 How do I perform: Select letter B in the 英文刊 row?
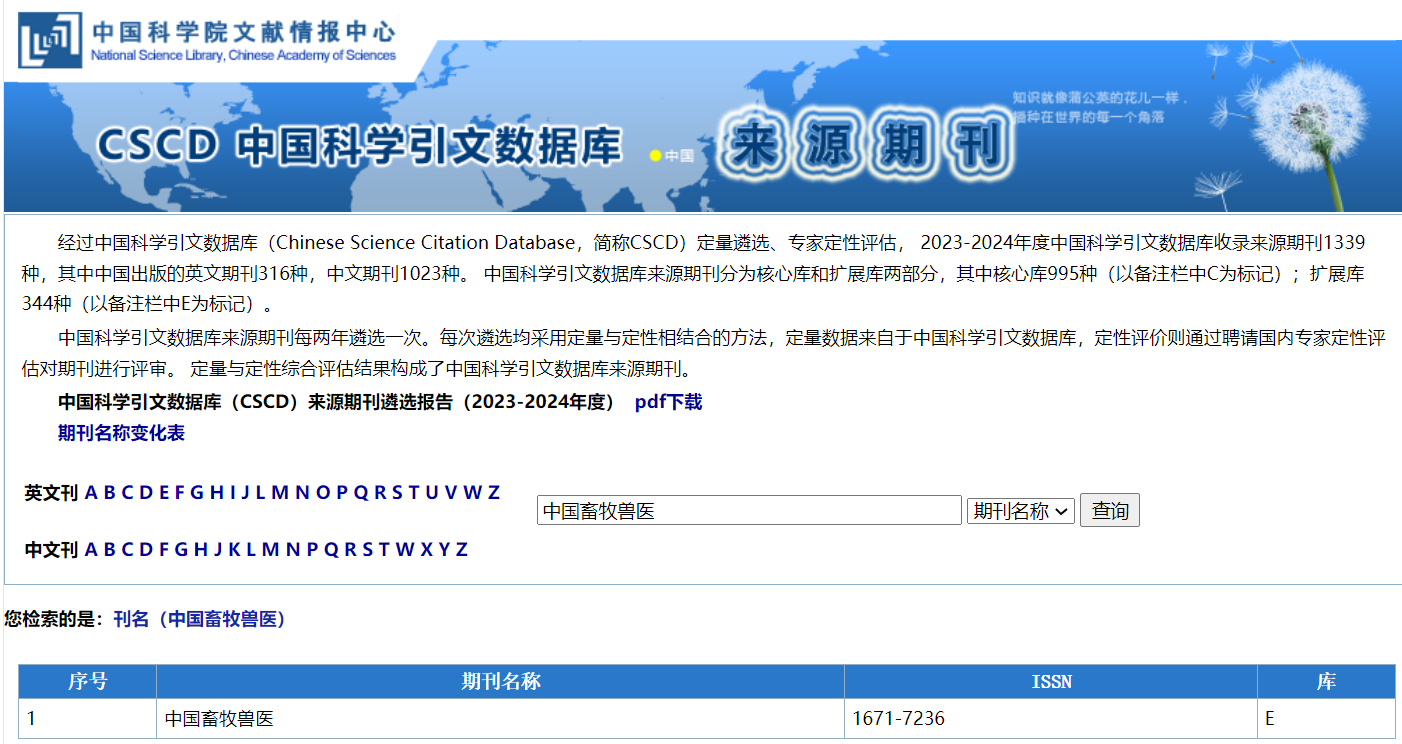point(109,493)
